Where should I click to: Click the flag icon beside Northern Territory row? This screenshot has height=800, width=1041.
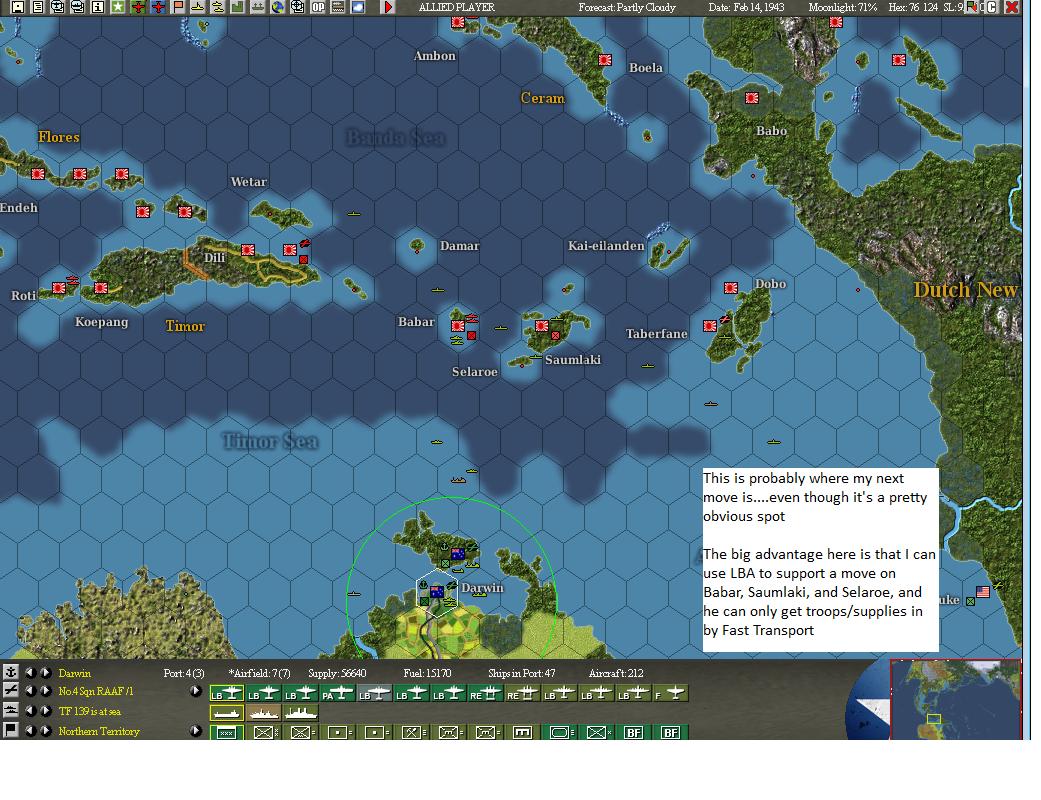pos(10,731)
